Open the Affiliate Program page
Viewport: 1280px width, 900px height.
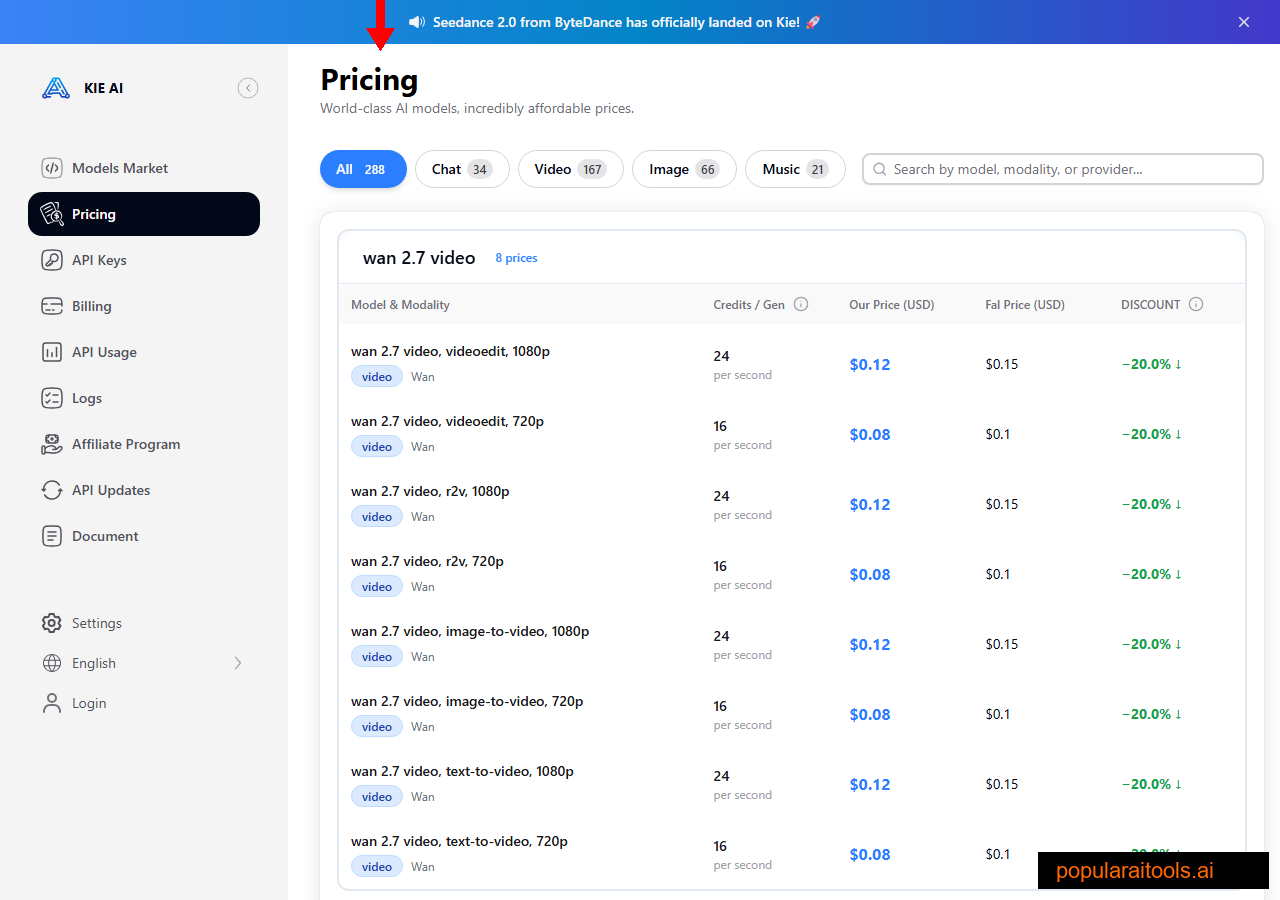point(126,444)
